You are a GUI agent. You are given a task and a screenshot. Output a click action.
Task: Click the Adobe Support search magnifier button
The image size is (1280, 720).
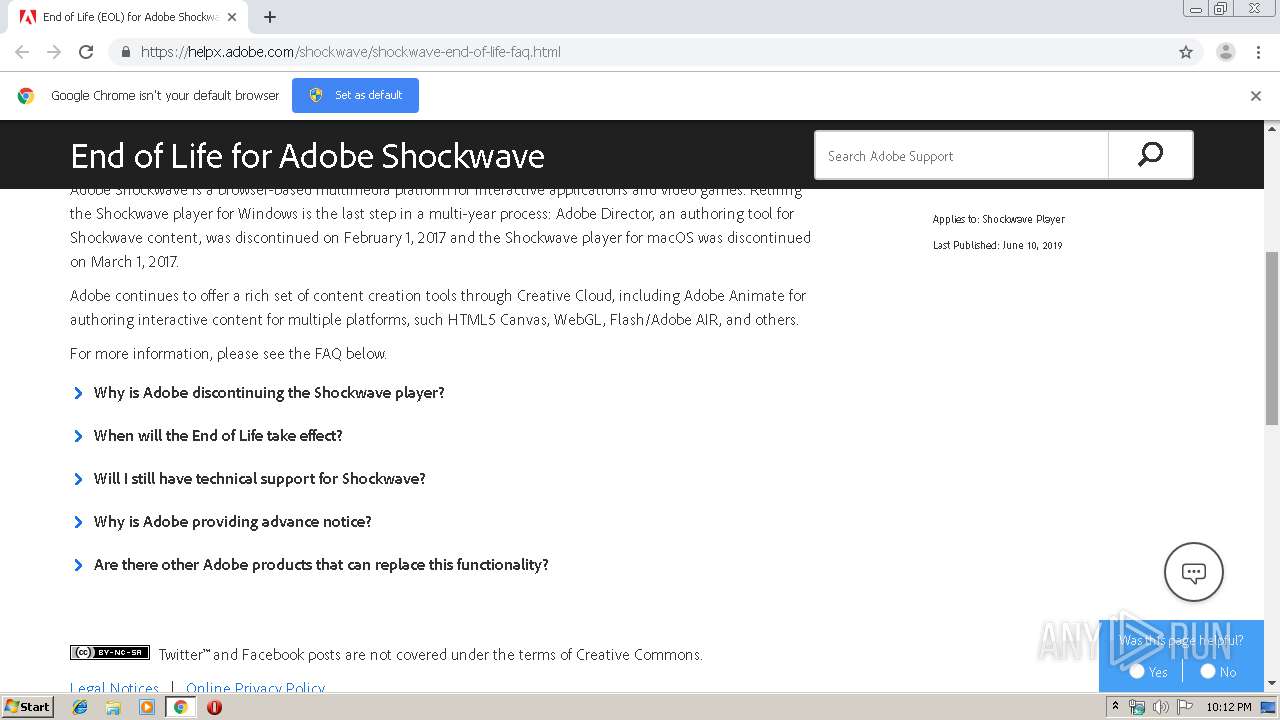click(1151, 155)
